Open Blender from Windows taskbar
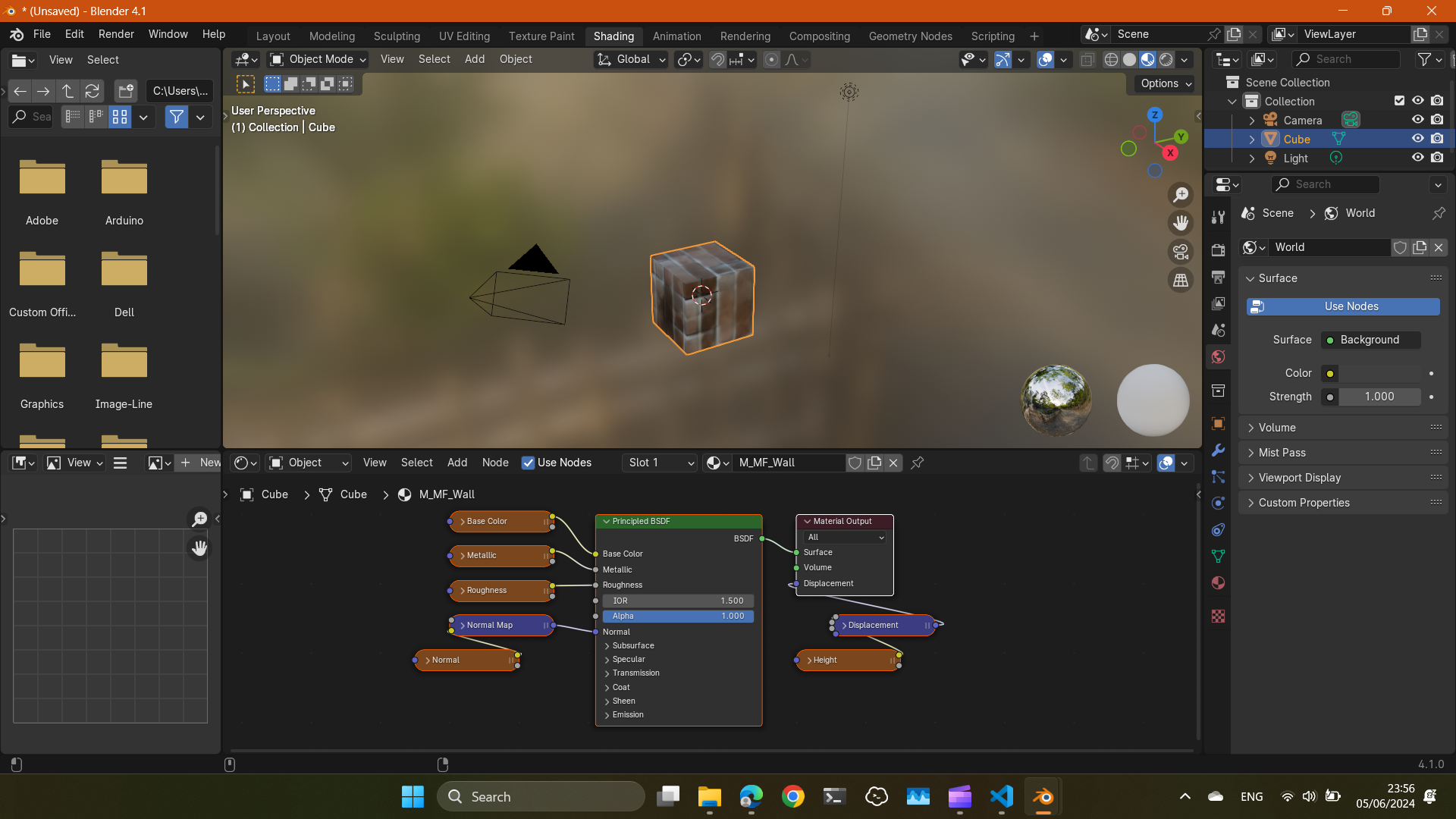Image resolution: width=1456 pixels, height=819 pixels. click(x=1043, y=797)
